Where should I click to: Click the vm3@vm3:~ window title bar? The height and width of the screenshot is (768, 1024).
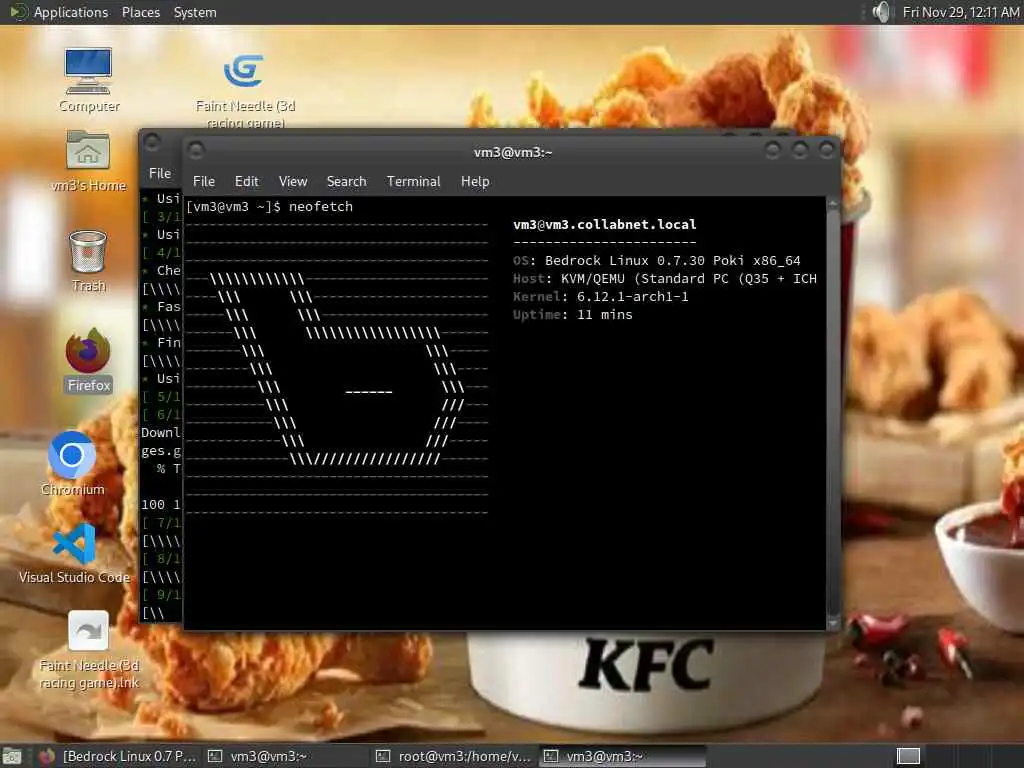(513, 152)
